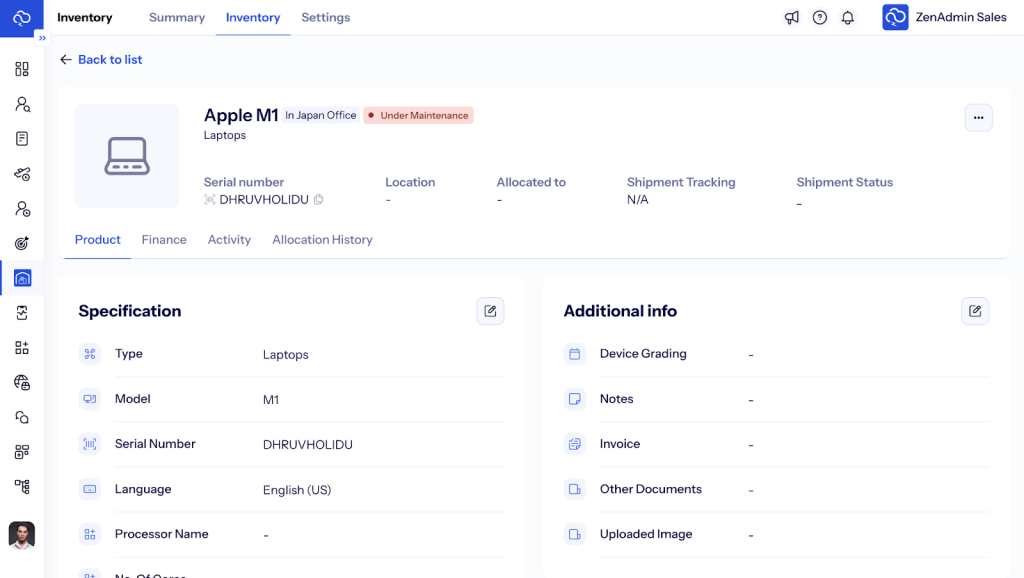
Task: Switch to the Activity tab
Action: click(229, 240)
